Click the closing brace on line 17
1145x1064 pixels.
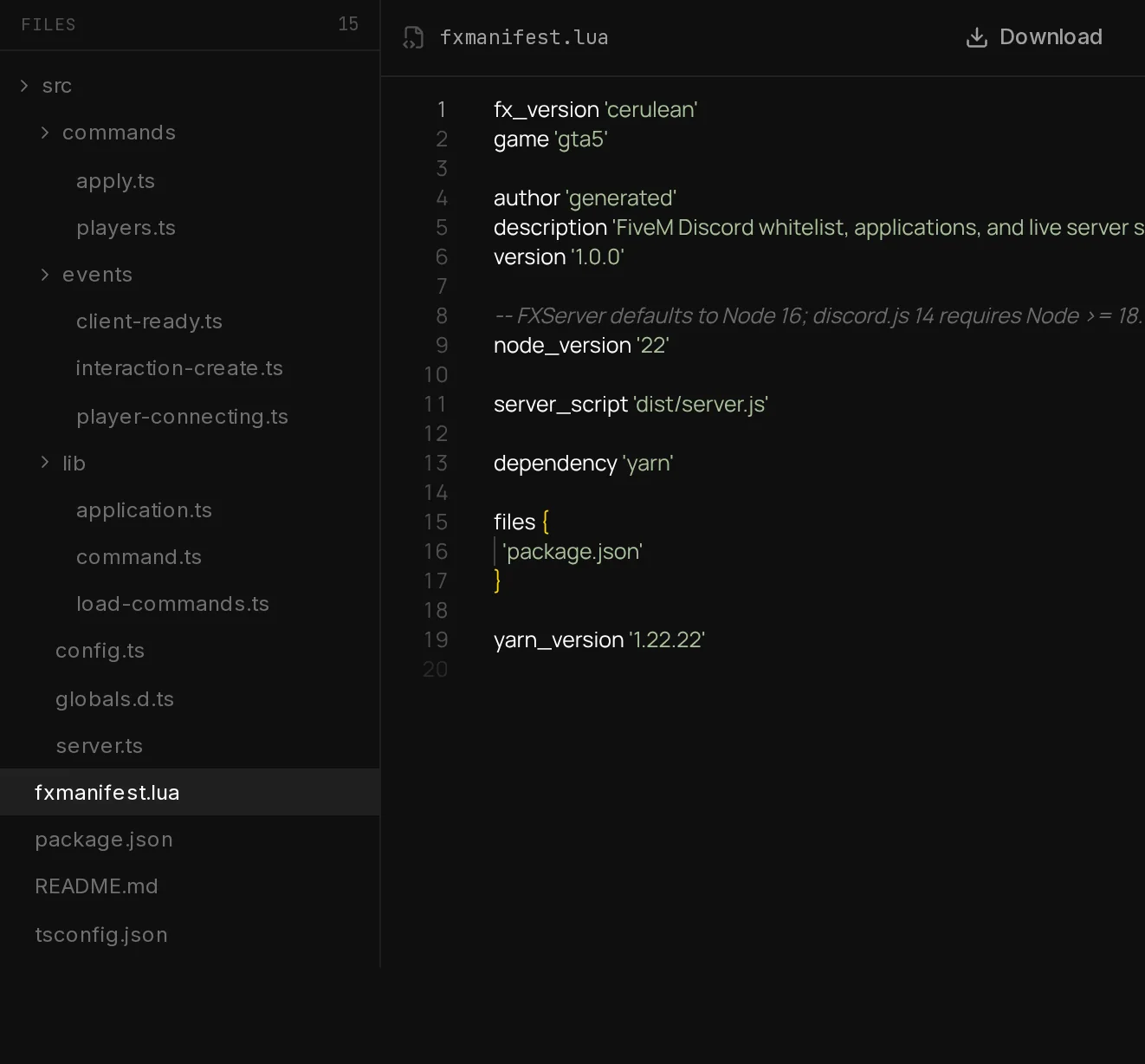(x=497, y=581)
